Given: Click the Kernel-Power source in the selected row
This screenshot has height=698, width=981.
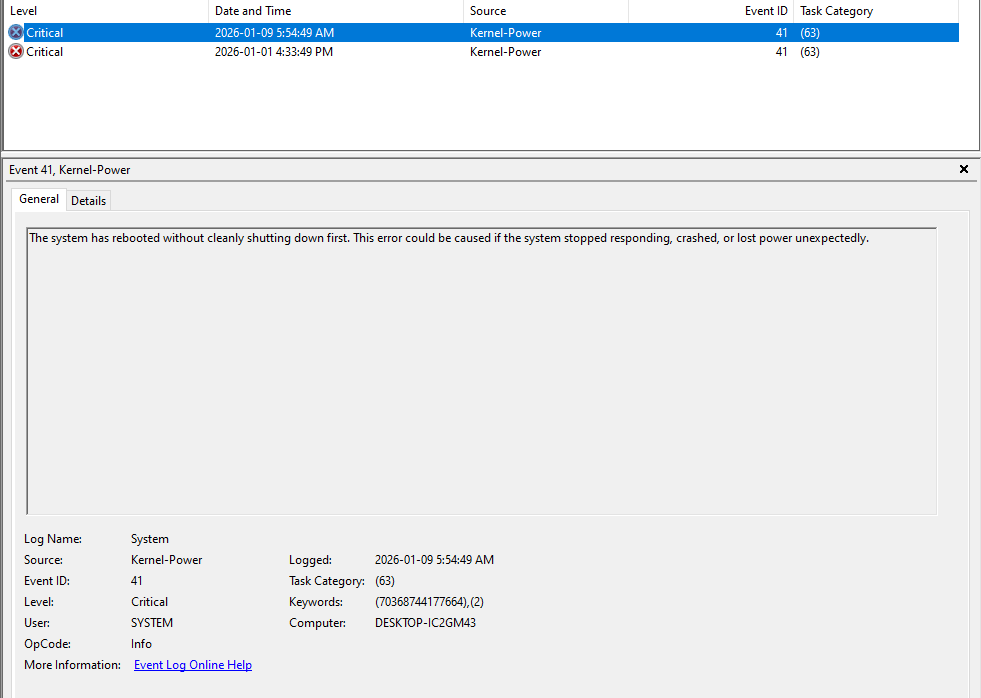Looking at the screenshot, I should pos(506,33).
